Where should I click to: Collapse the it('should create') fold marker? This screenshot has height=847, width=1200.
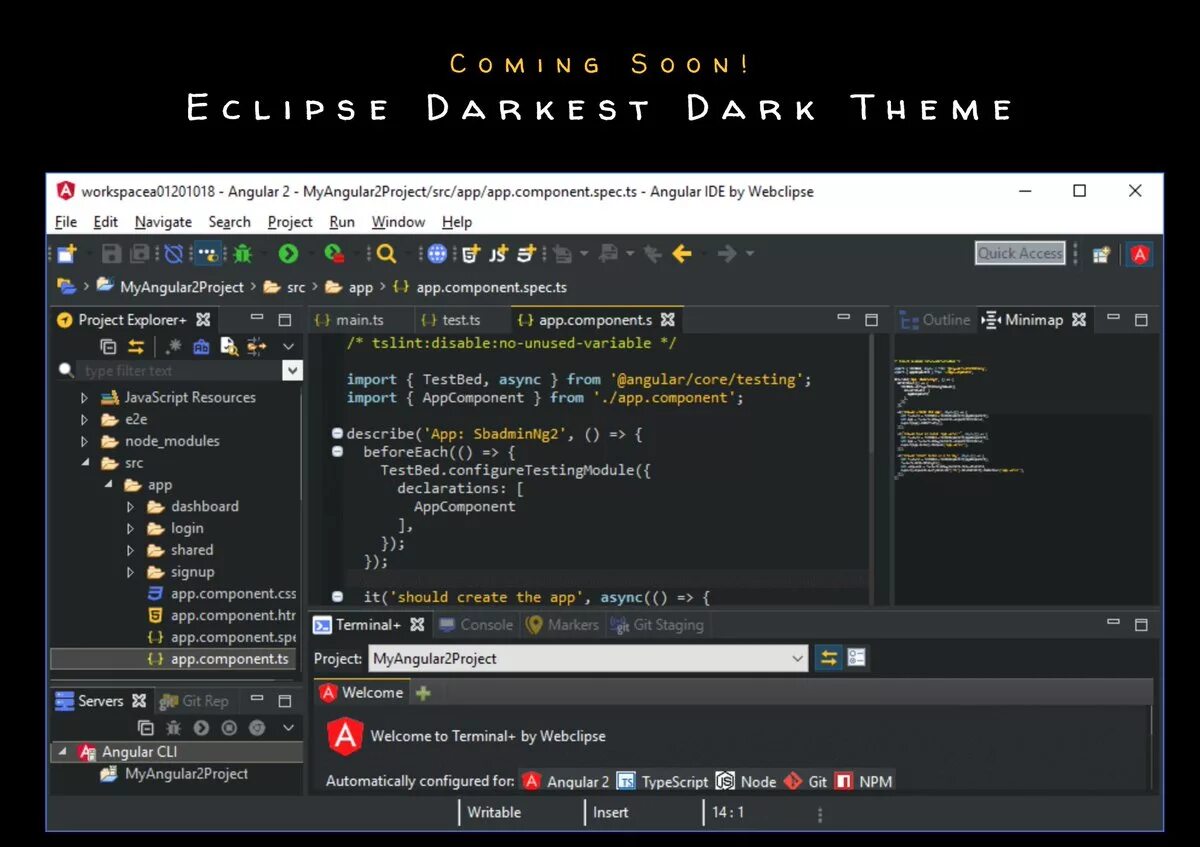(x=337, y=597)
